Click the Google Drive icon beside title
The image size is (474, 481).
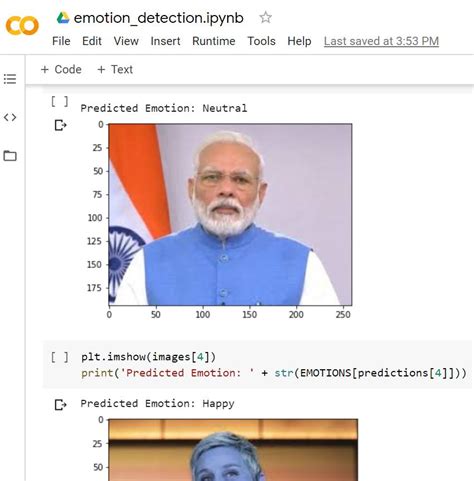pyautogui.click(x=63, y=18)
